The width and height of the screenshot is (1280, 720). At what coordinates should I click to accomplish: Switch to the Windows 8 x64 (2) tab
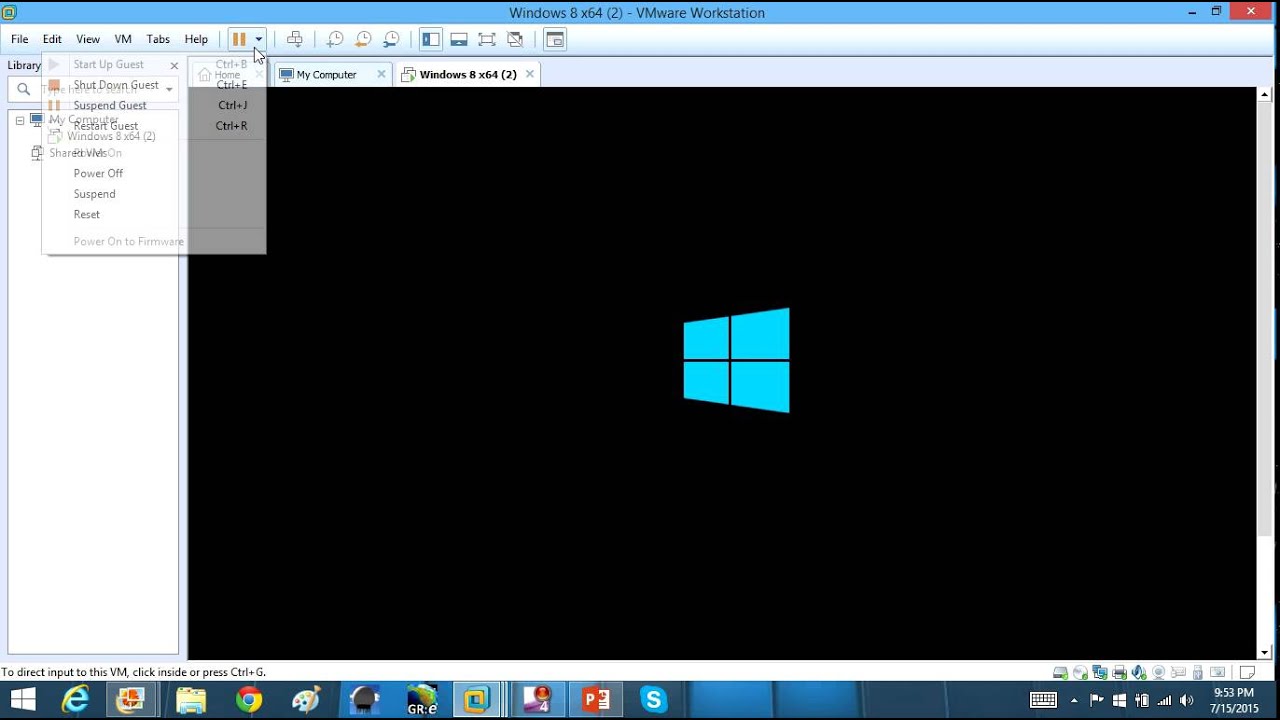tap(468, 74)
